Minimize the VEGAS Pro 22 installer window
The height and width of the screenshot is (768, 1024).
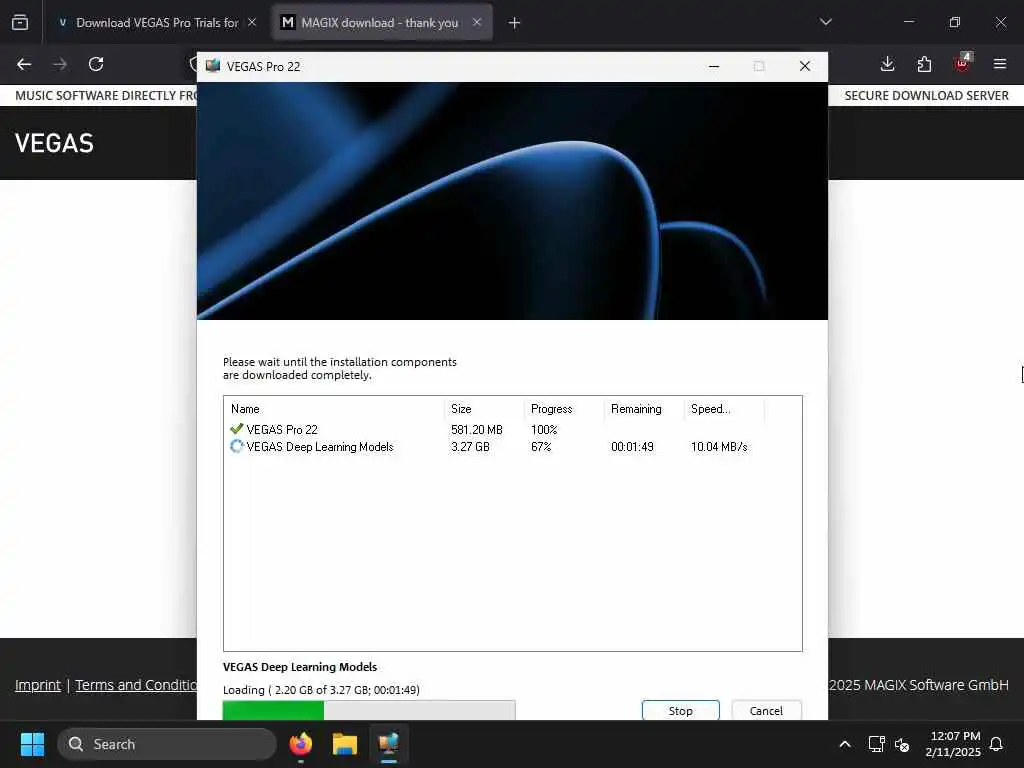point(714,66)
